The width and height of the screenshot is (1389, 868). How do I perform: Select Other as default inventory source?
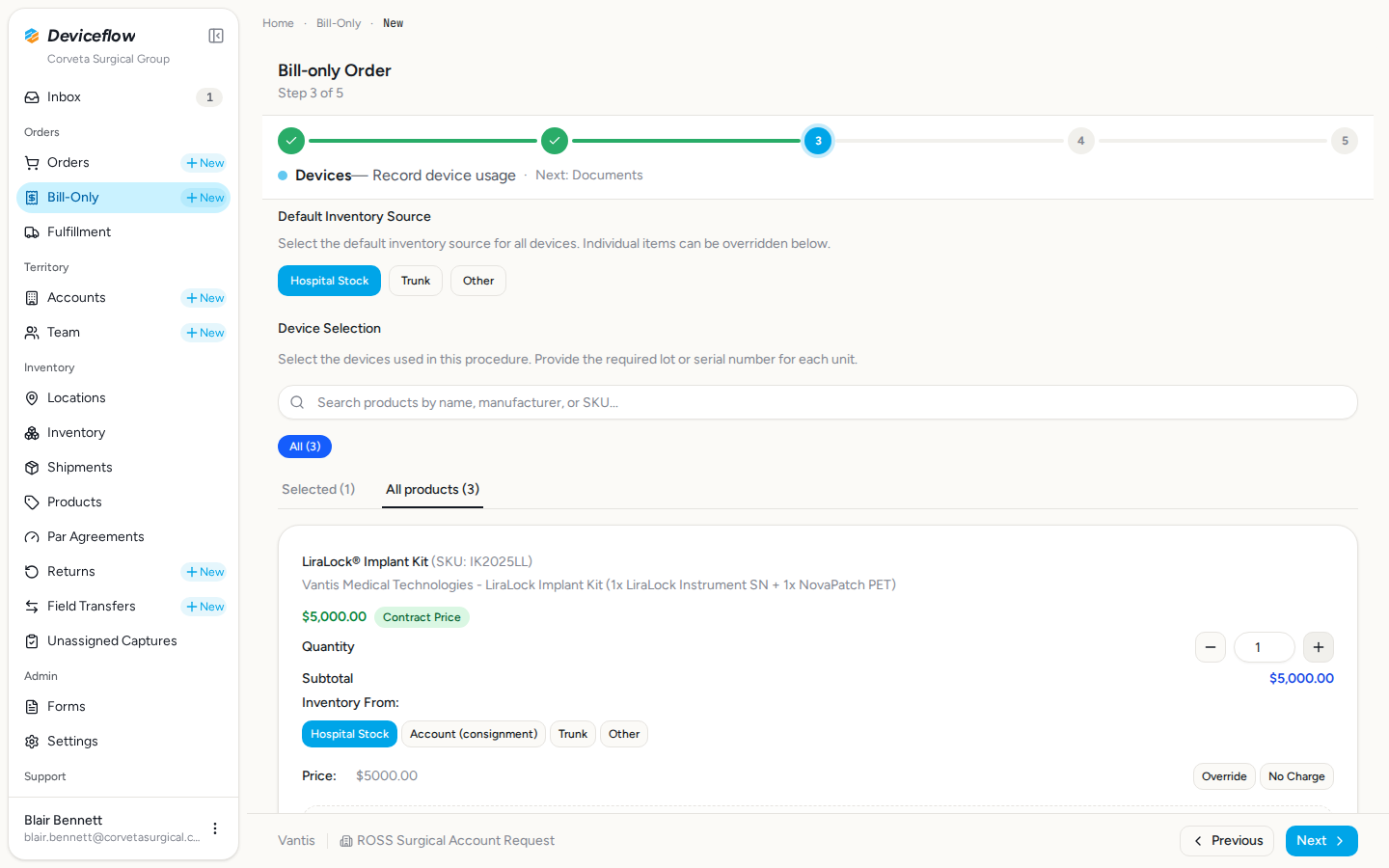(478, 281)
